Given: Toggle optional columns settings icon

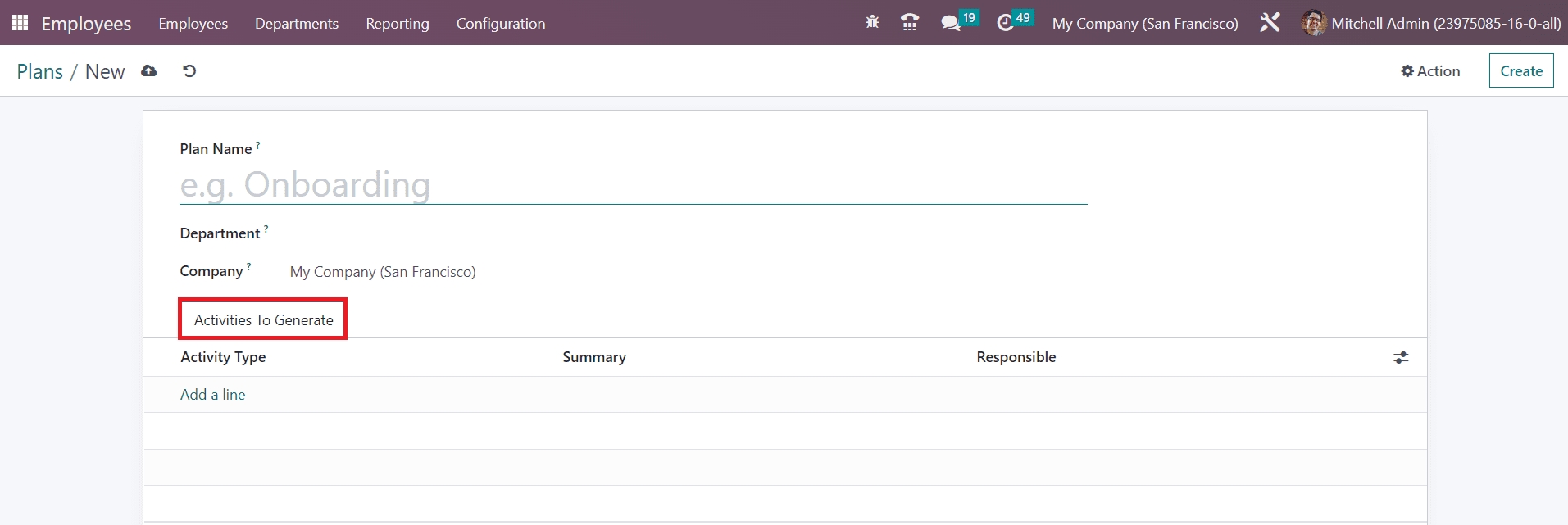Looking at the screenshot, I should [x=1401, y=358].
